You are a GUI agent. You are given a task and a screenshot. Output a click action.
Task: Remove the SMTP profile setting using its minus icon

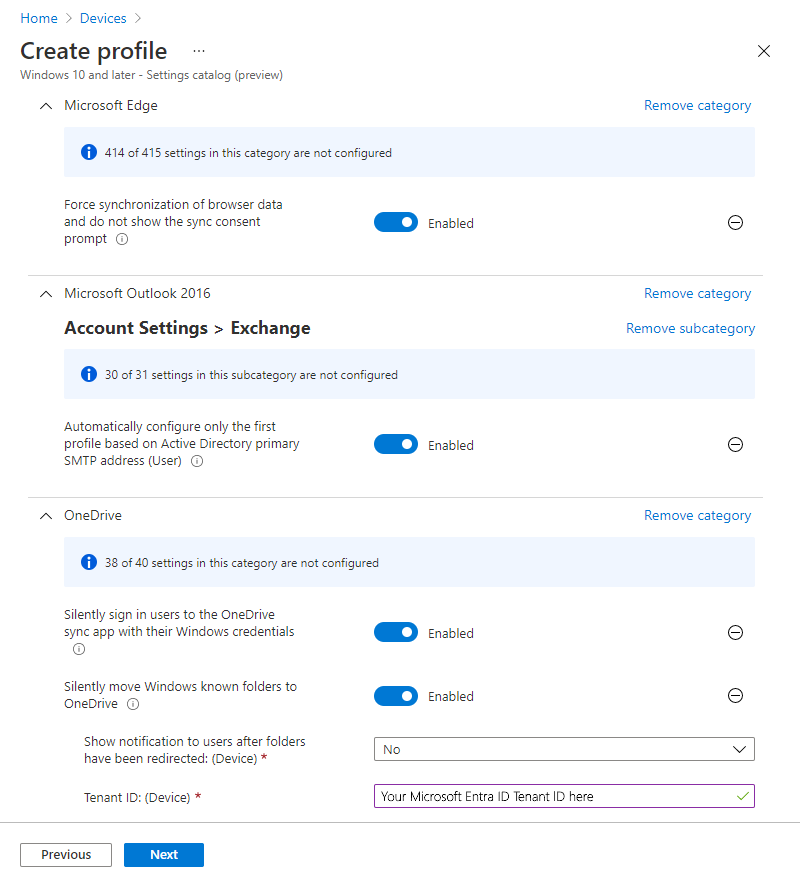[x=735, y=444]
